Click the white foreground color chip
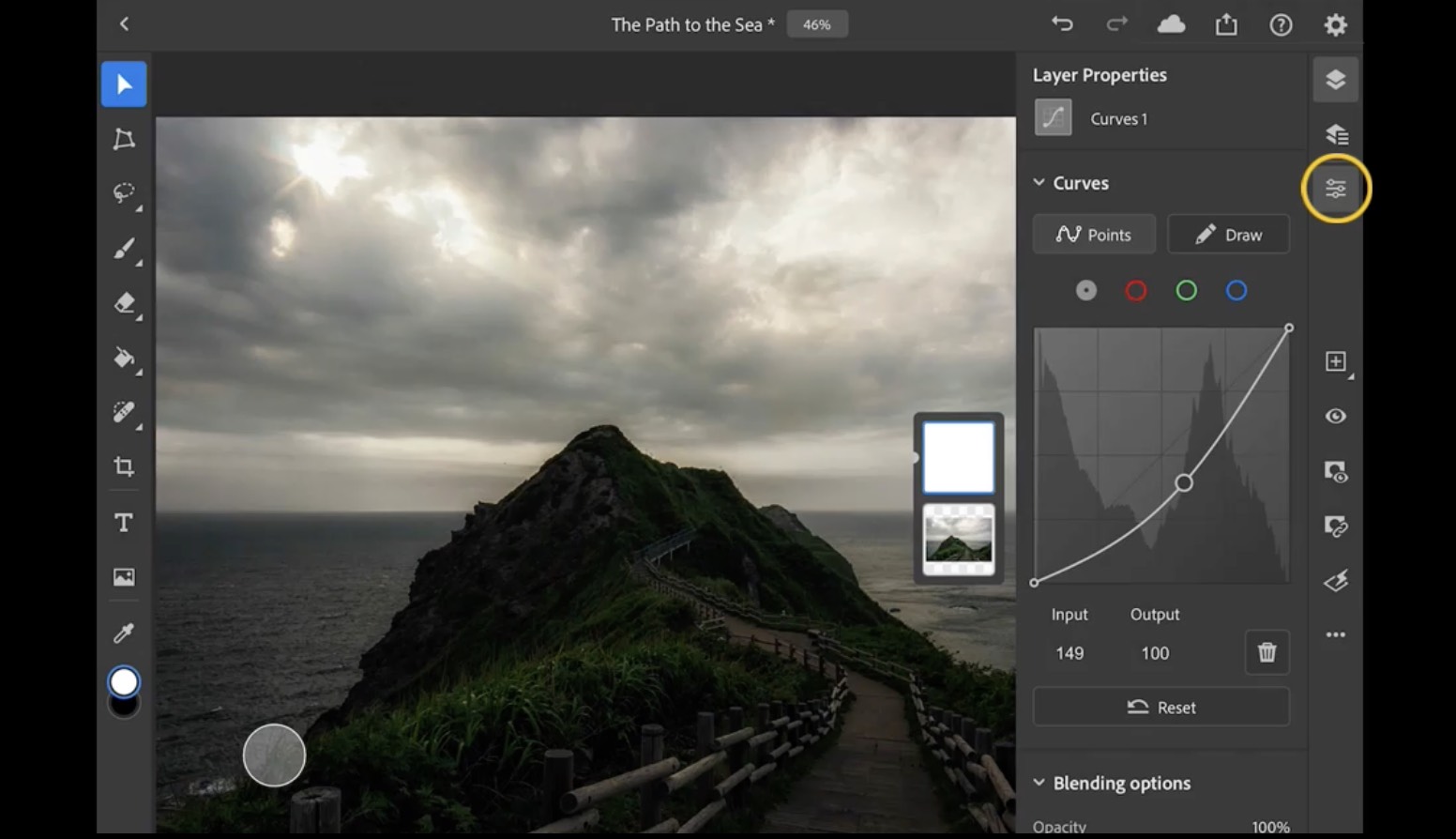Viewport: 1456px width, 839px height. pos(124,682)
